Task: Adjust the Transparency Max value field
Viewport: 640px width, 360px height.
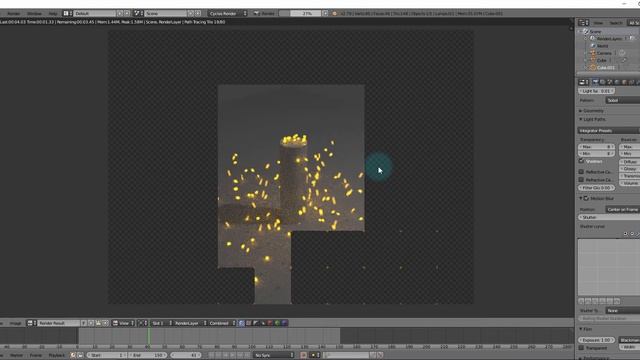Action: (x=596, y=147)
